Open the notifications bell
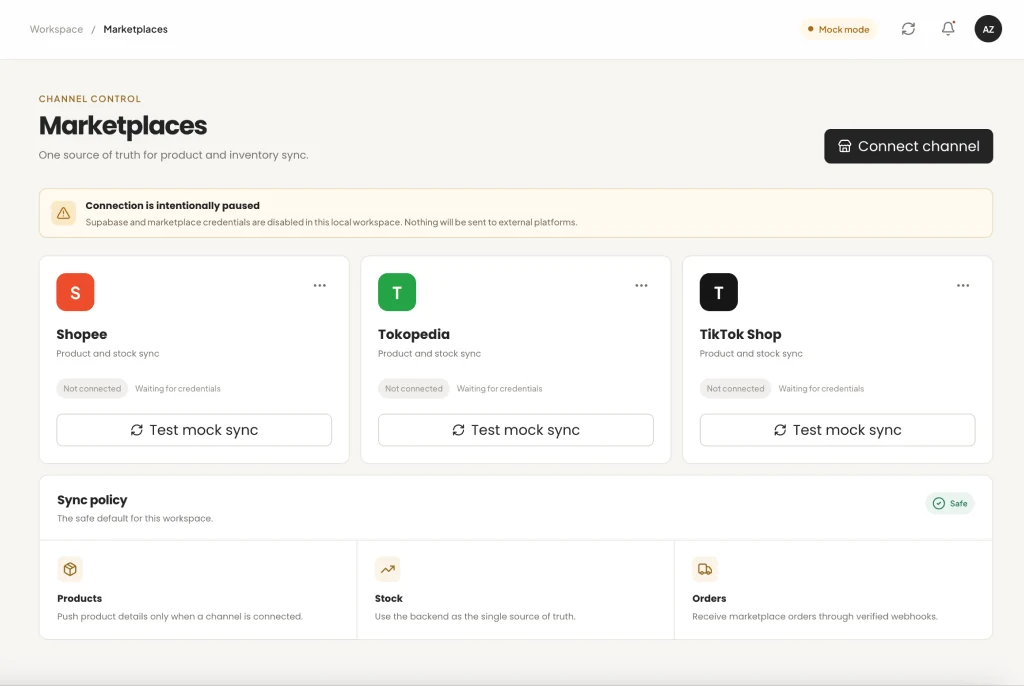Viewport: 1024px width, 686px height. click(948, 29)
